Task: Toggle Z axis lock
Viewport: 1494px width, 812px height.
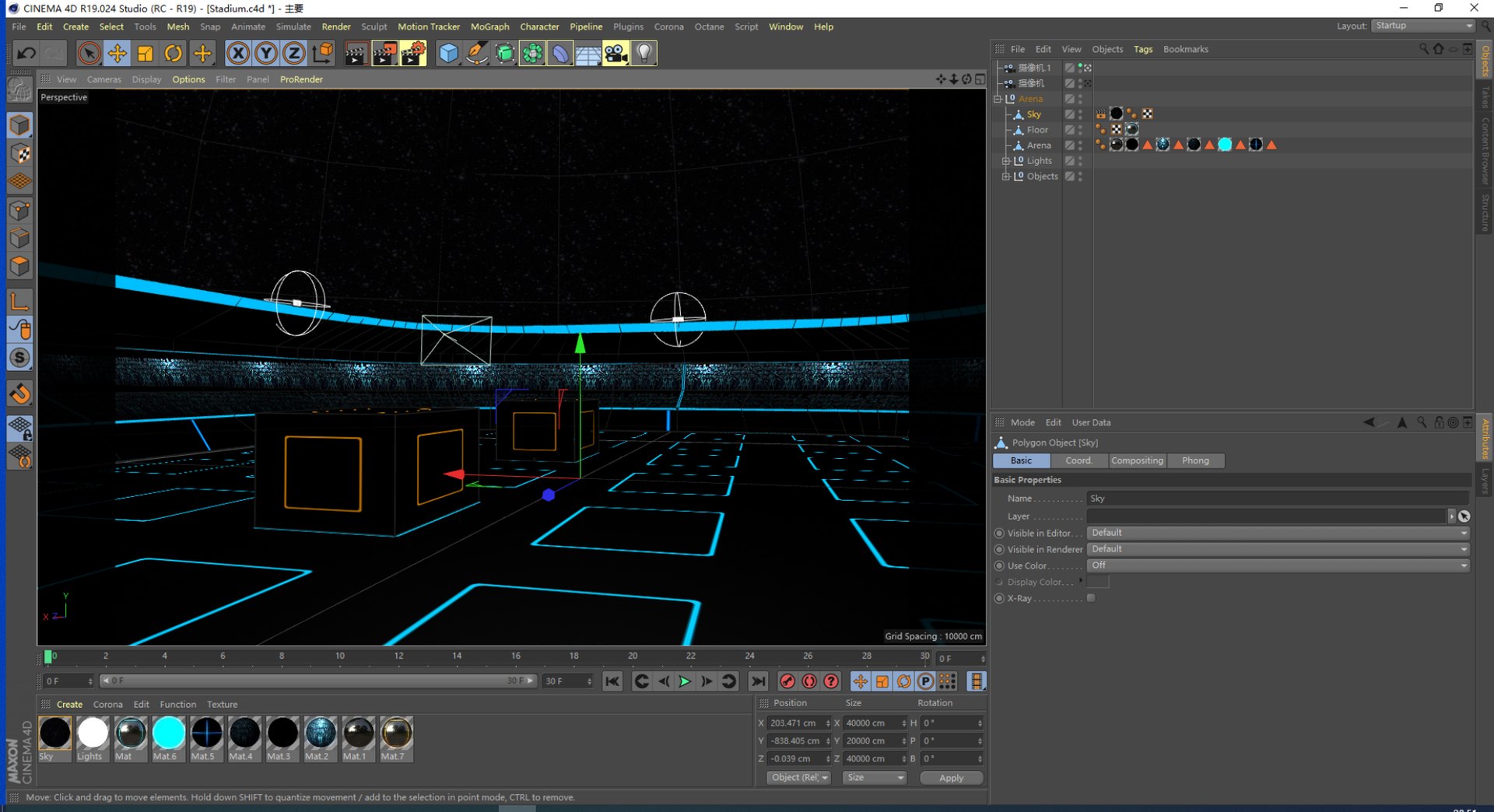Action: (x=294, y=53)
